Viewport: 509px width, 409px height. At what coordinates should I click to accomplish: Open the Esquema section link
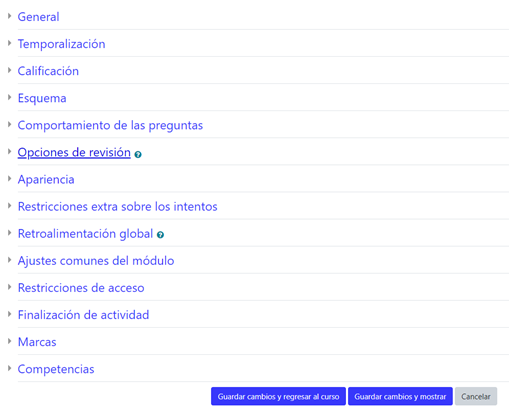point(42,98)
